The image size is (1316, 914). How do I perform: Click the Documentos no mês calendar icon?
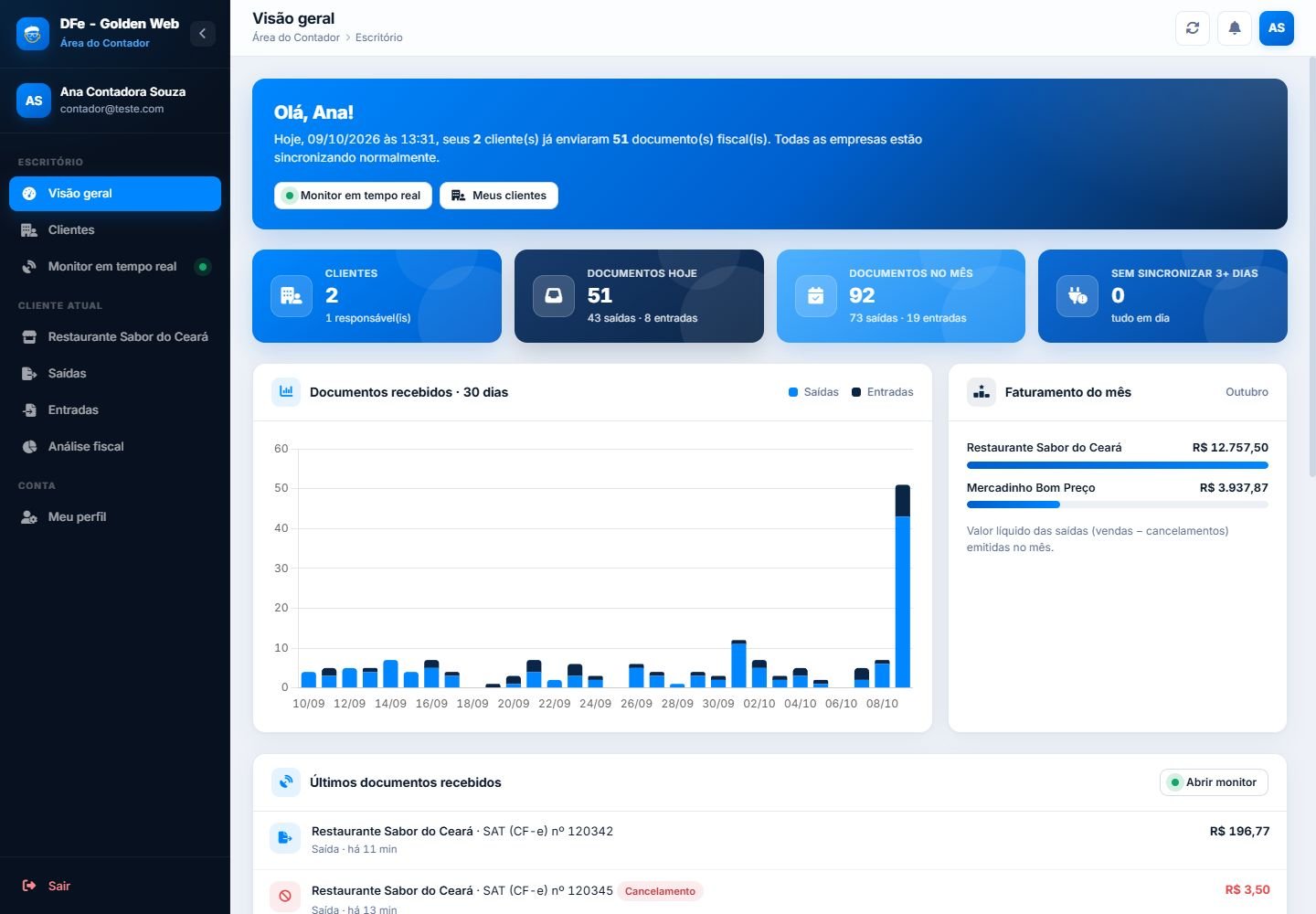pos(816,296)
